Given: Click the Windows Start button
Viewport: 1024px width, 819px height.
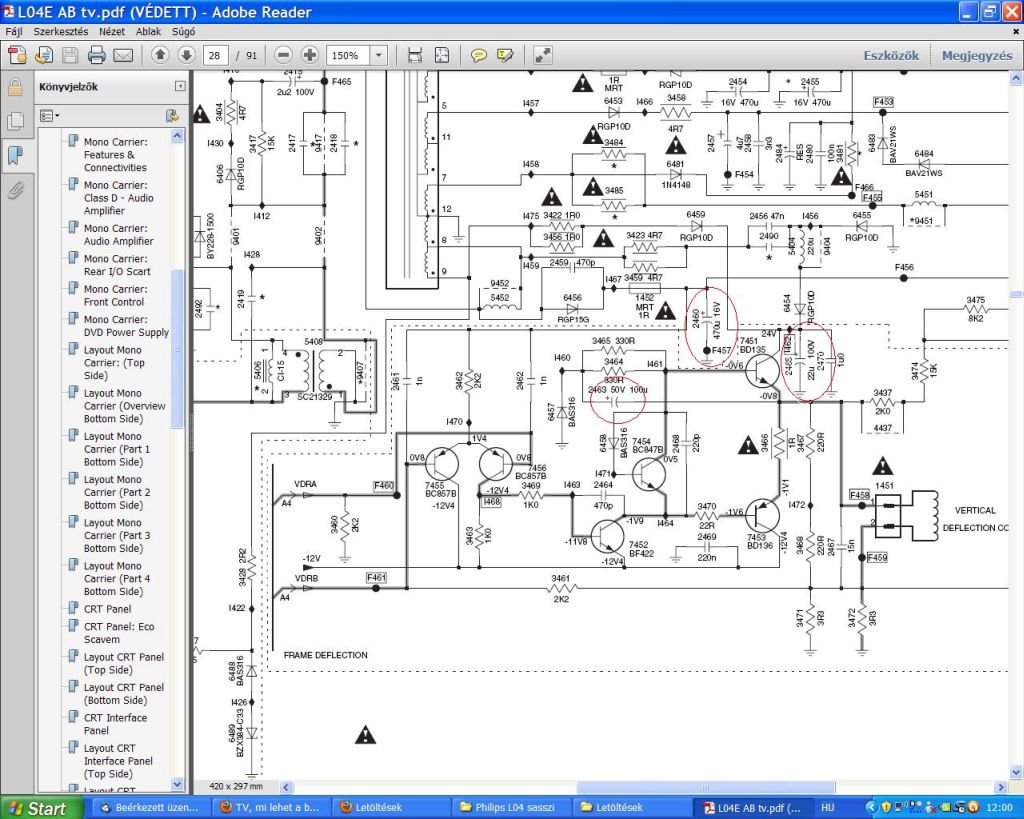Looking at the screenshot, I should (40, 807).
